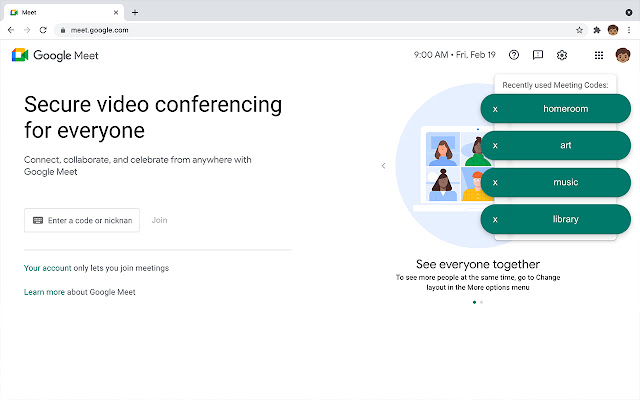Click the Google account profile avatar
640x400 pixels.
click(x=623, y=56)
